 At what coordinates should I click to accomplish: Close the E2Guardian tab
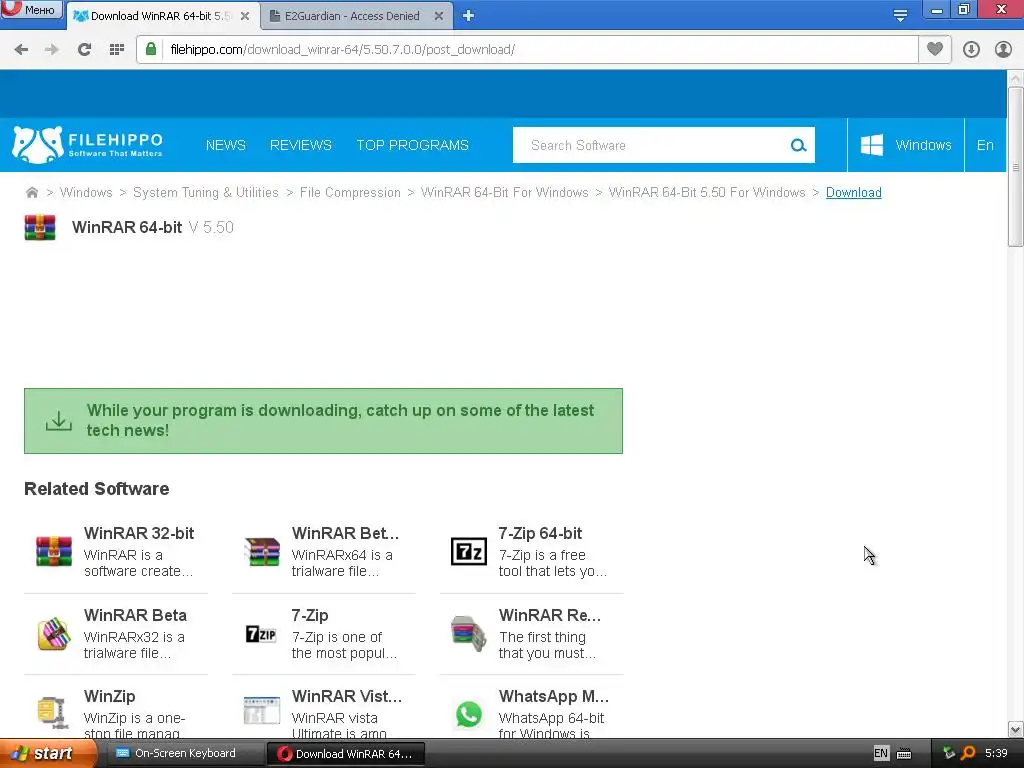click(439, 16)
